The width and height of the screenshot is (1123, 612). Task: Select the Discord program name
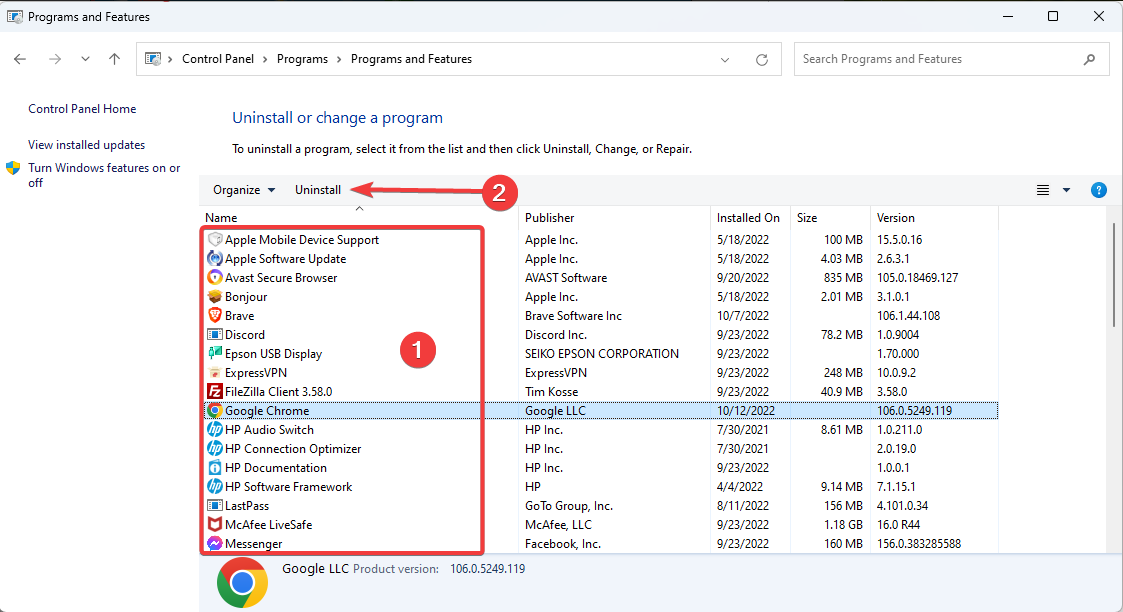coord(245,334)
